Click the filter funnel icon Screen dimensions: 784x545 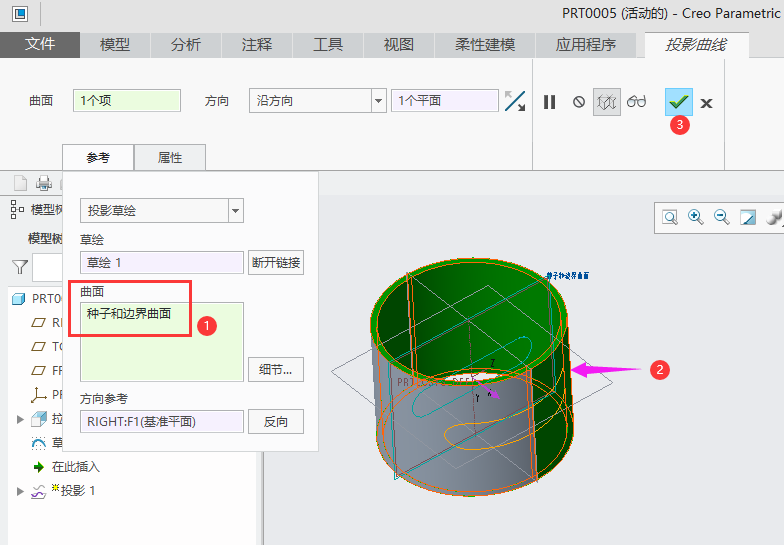point(20,266)
